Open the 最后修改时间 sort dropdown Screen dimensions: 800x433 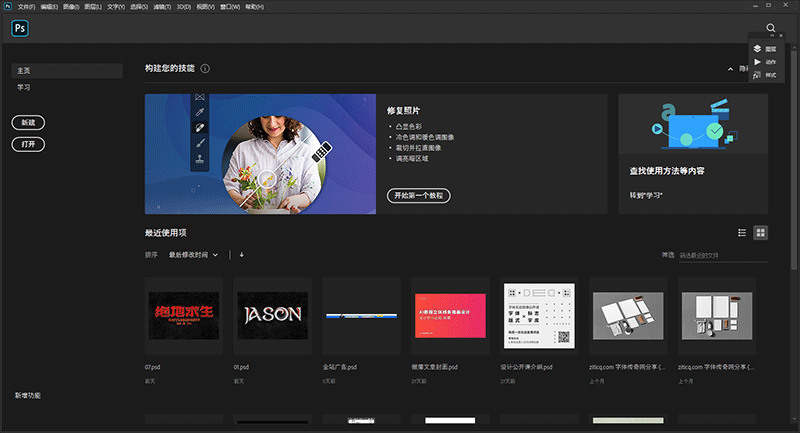point(193,254)
